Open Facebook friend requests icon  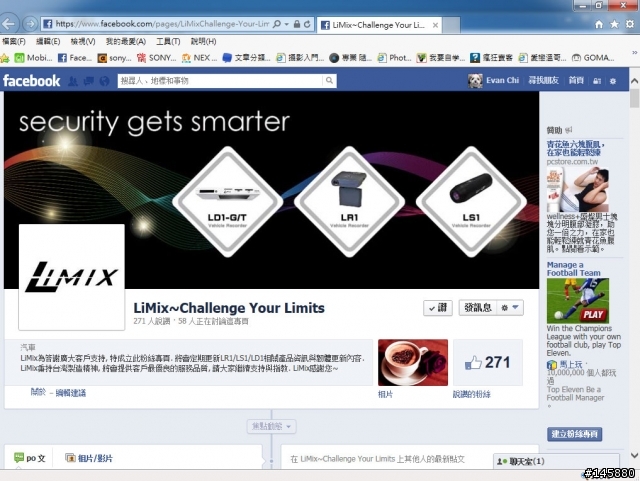click(73, 81)
